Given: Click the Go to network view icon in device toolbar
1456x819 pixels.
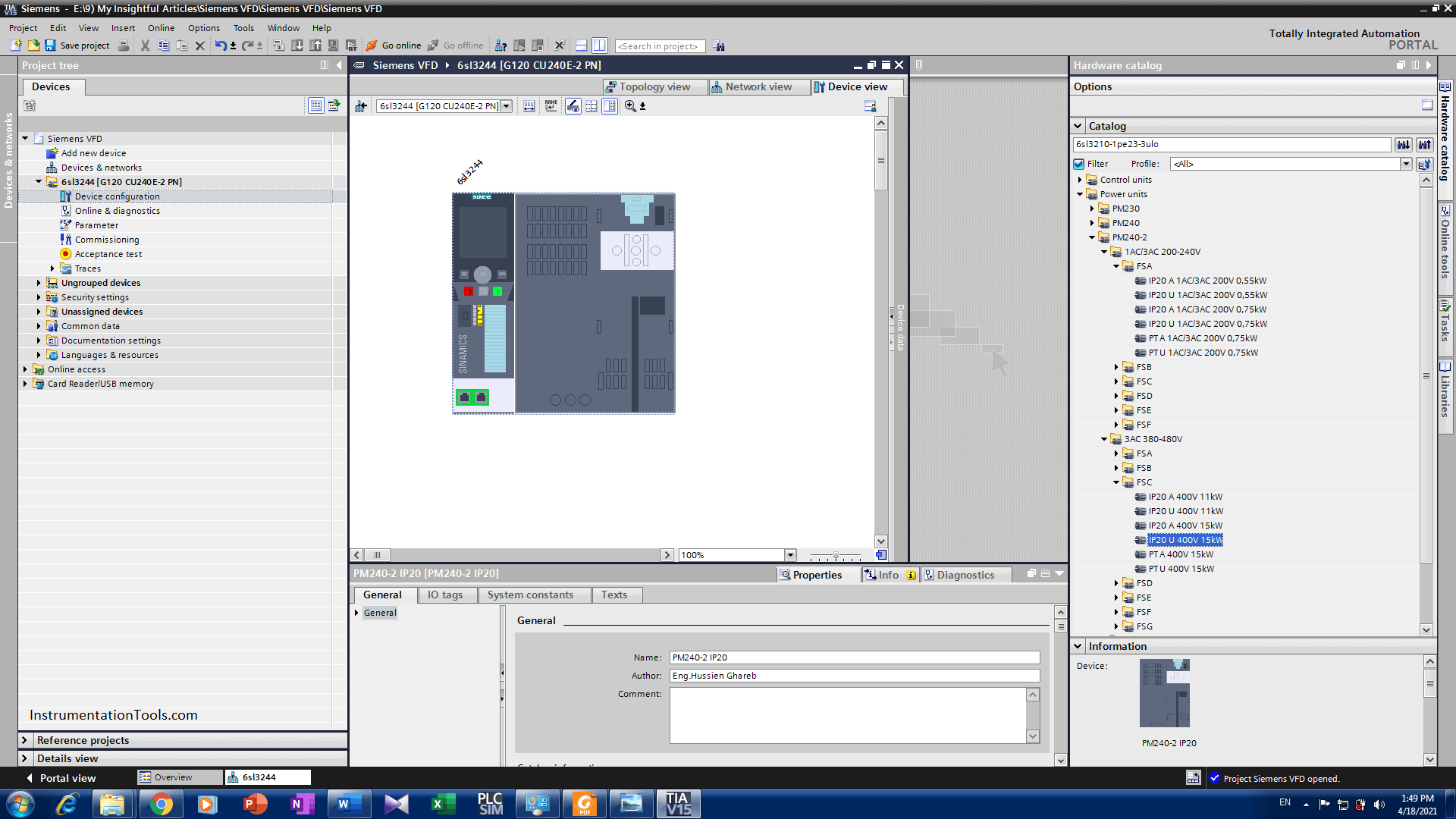Looking at the screenshot, I should pos(361,106).
